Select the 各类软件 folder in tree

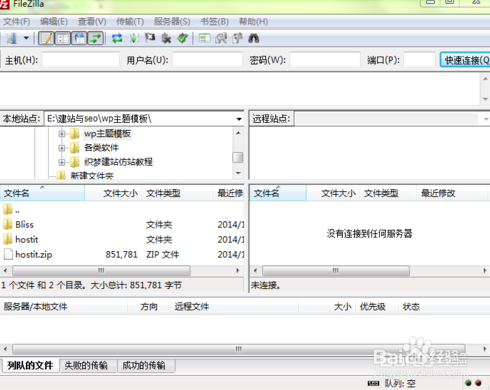click(101, 148)
